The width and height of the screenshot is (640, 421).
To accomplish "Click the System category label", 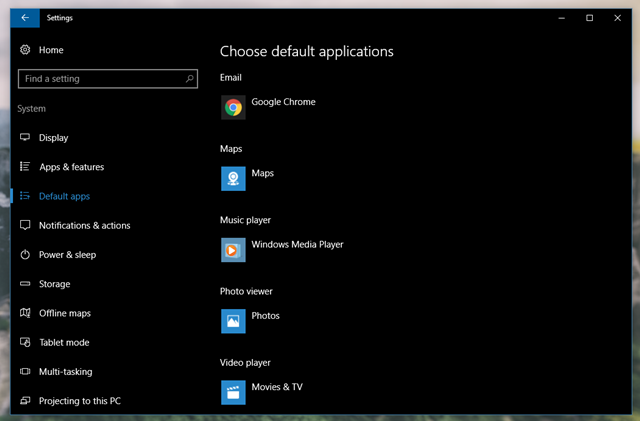I will pyautogui.click(x=31, y=109).
